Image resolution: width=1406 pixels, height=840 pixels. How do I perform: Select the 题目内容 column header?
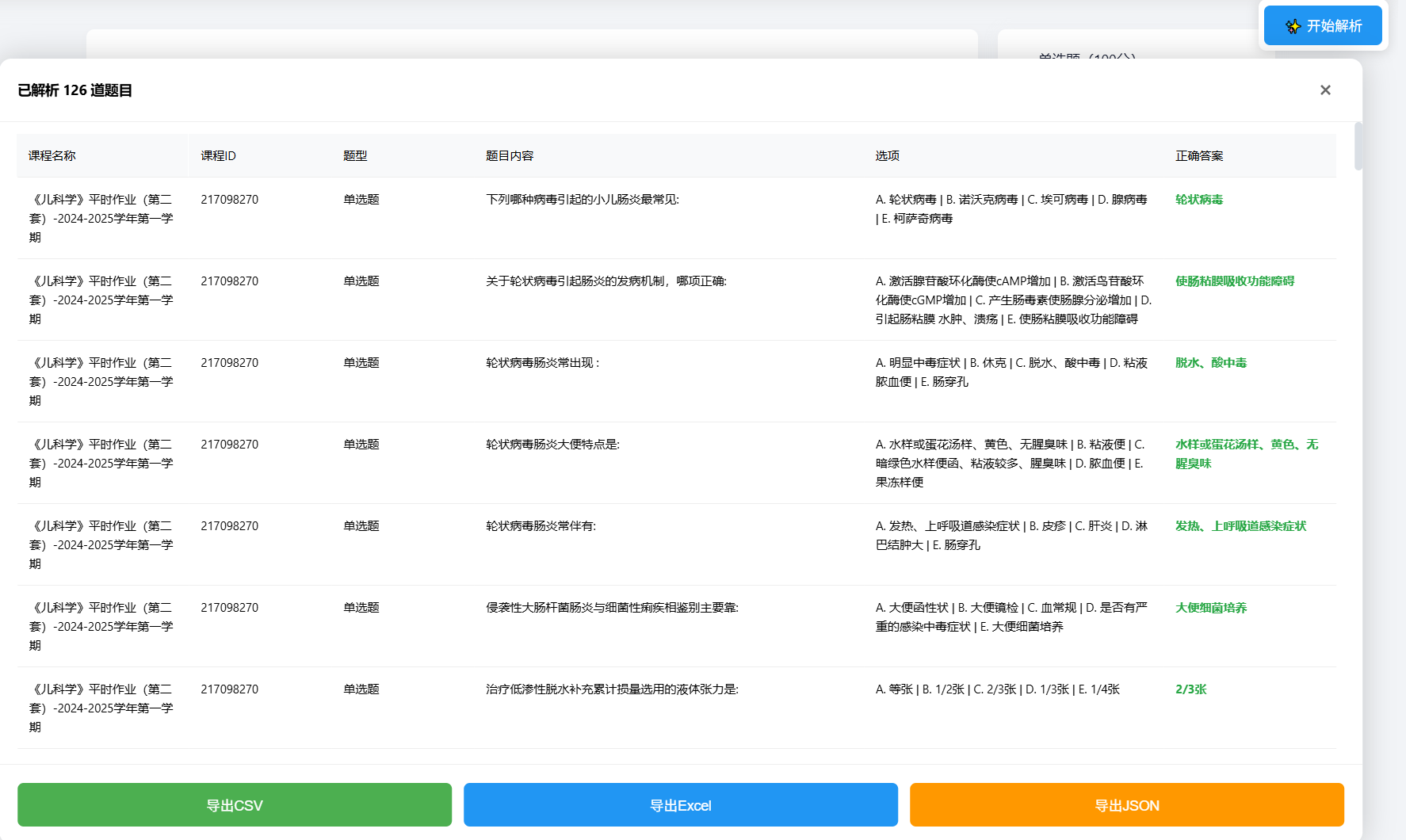[510, 156]
